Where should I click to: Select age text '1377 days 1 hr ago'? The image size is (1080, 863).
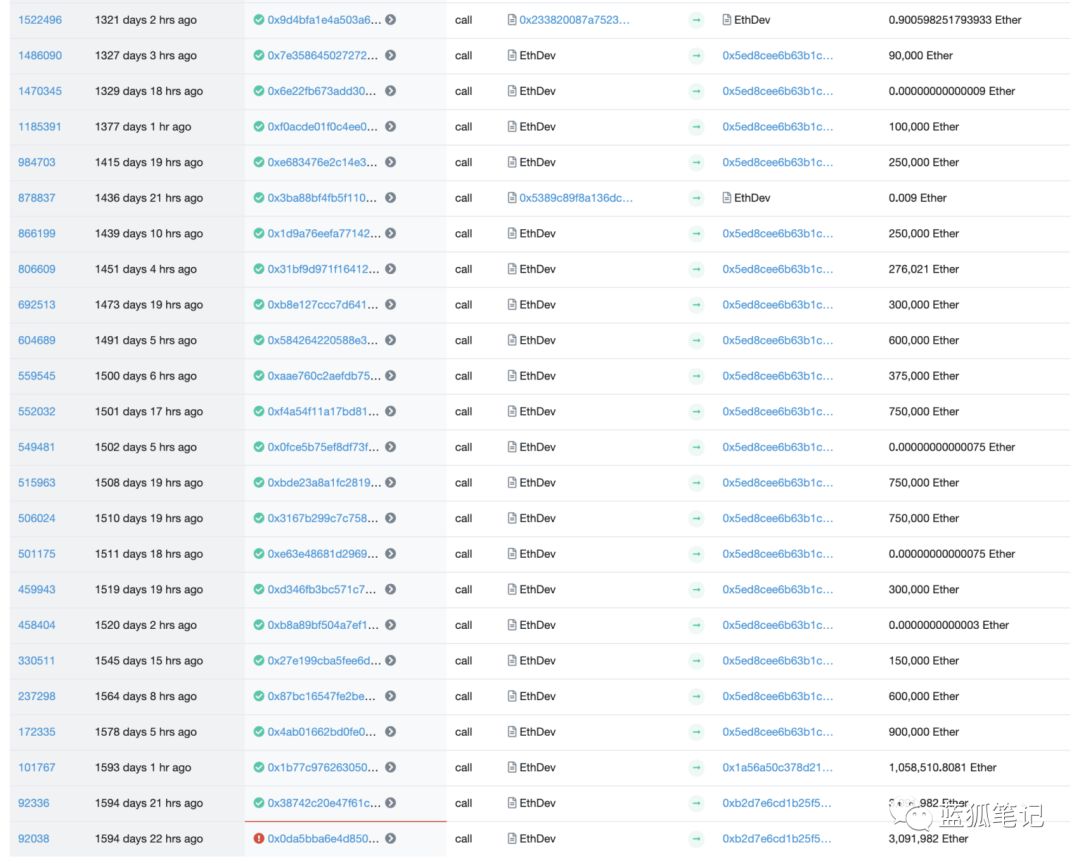pos(143,126)
